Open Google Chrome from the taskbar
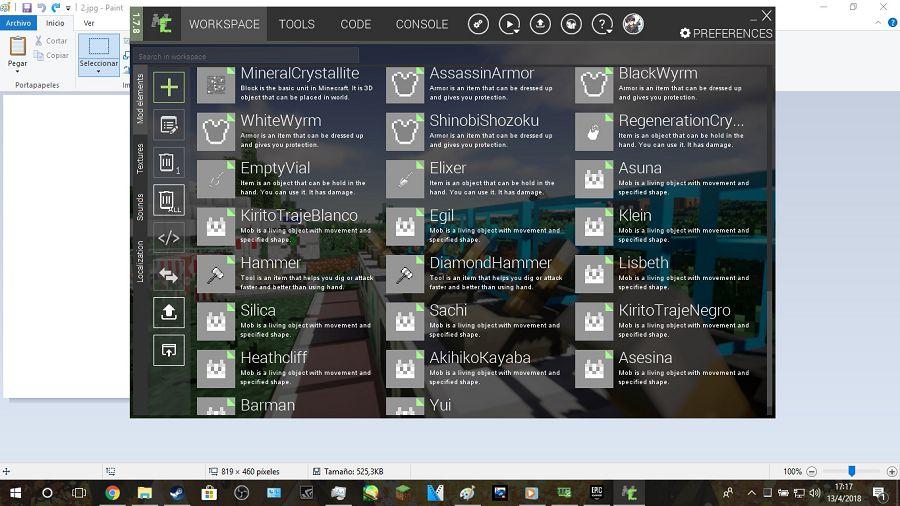This screenshot has height=506, width=900. tap(112, 493)
